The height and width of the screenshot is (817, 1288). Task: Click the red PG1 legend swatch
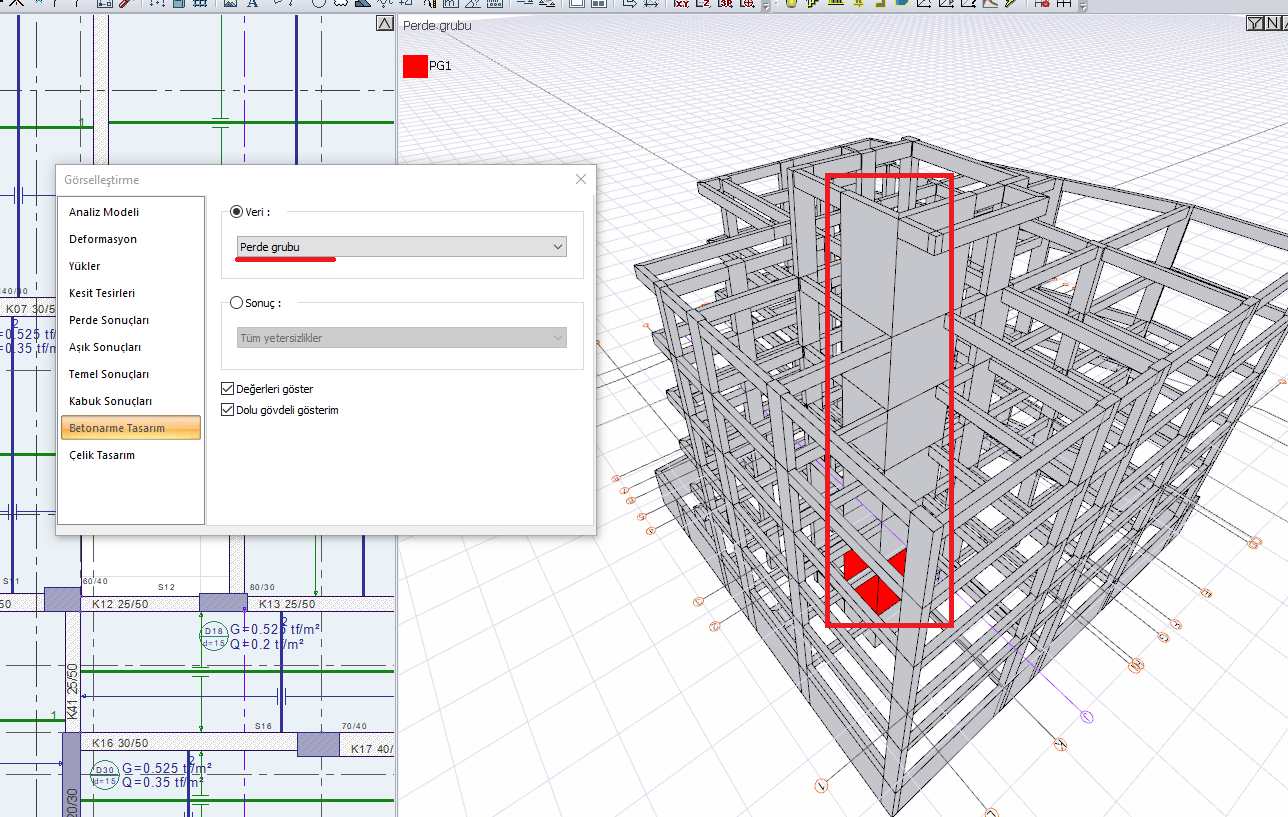pos(415,66)
